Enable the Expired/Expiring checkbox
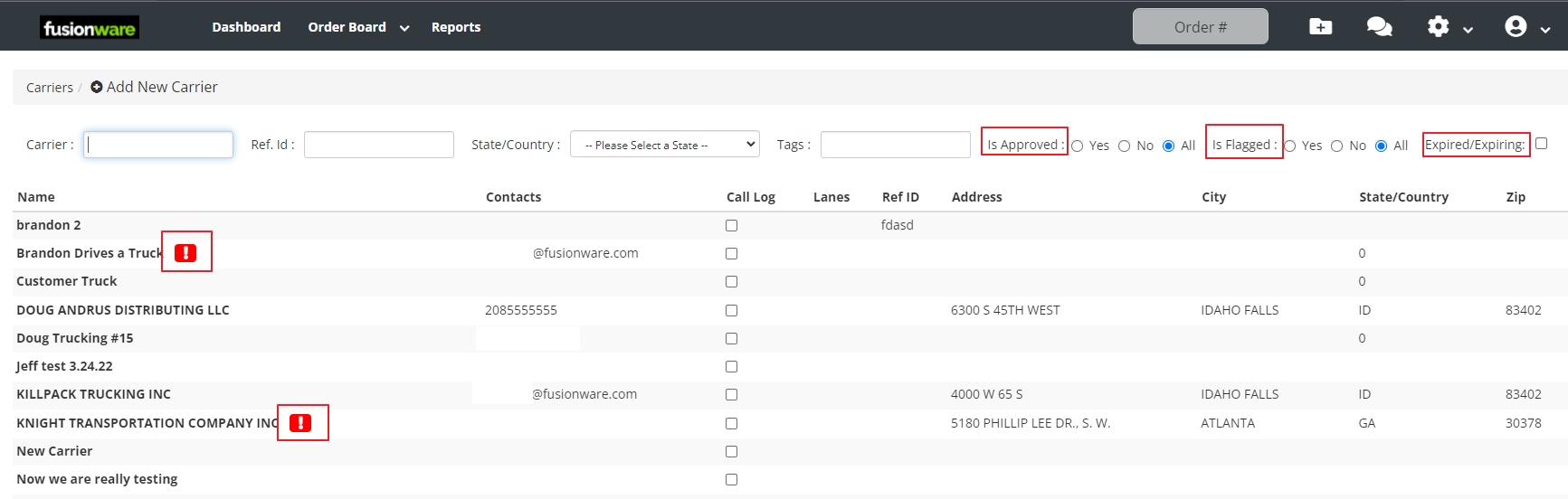 (1542, 144)
